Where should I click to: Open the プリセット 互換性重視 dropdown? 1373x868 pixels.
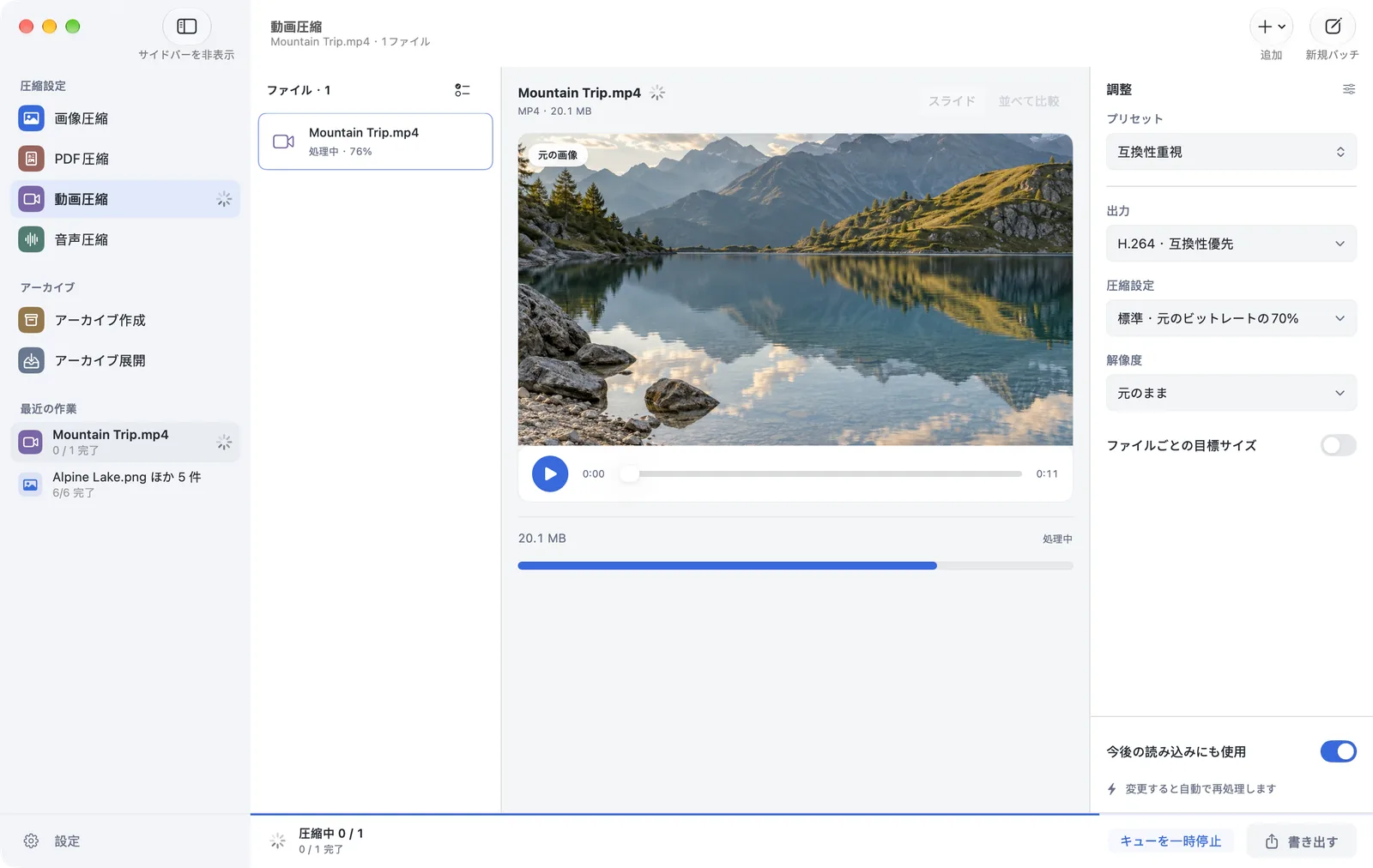click(1231, 152)
